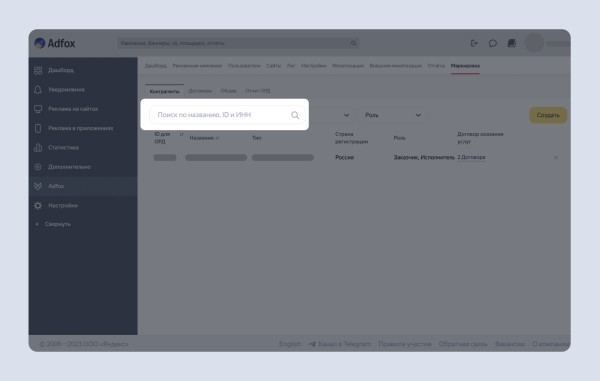Open Пользователи in the top menu
600x381 pixels.
click(244, 66)
